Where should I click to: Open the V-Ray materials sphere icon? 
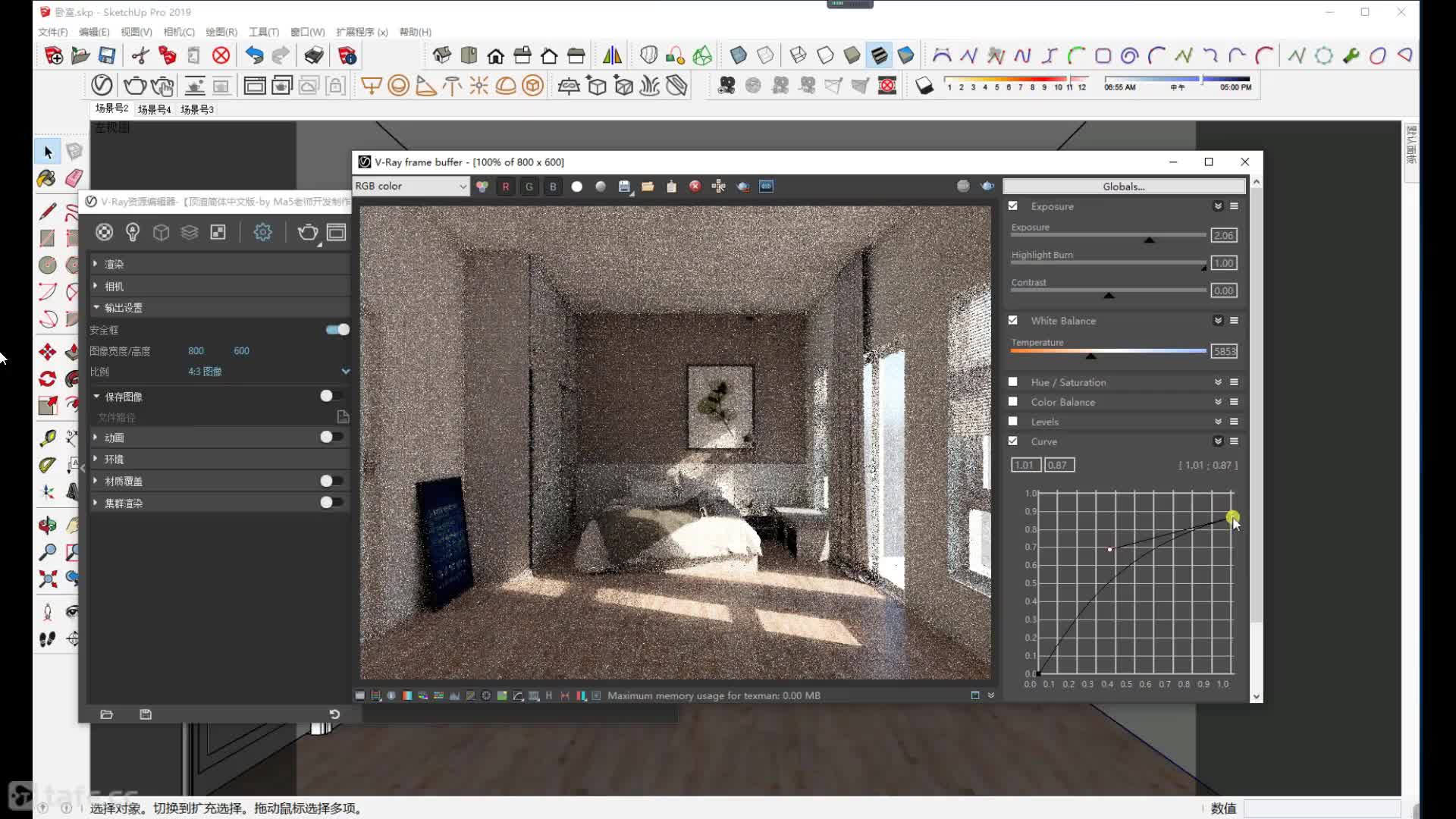click(x=105, y=232)
